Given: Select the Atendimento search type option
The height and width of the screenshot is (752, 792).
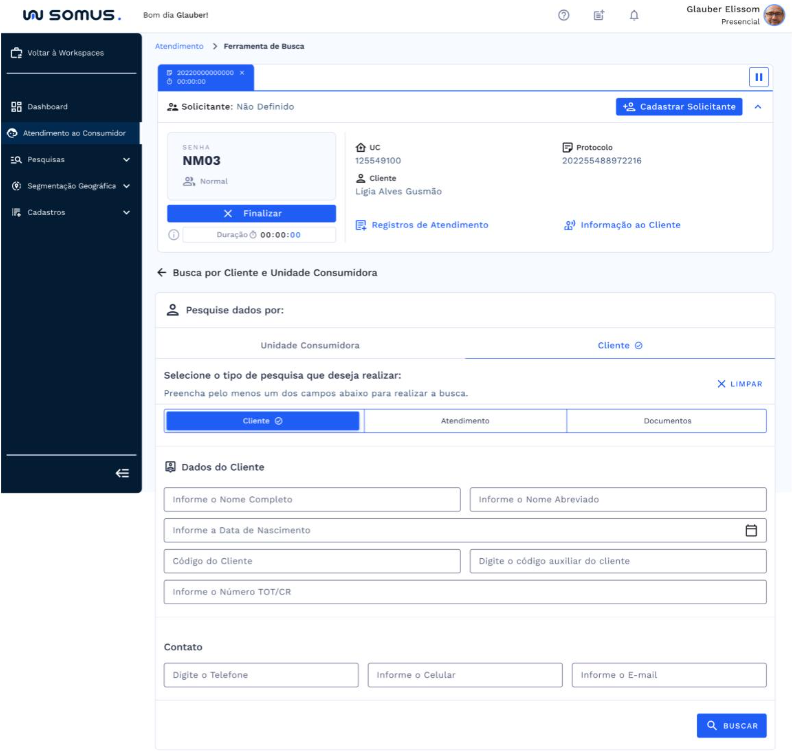Looking at the screenshot, I should 465,421.
